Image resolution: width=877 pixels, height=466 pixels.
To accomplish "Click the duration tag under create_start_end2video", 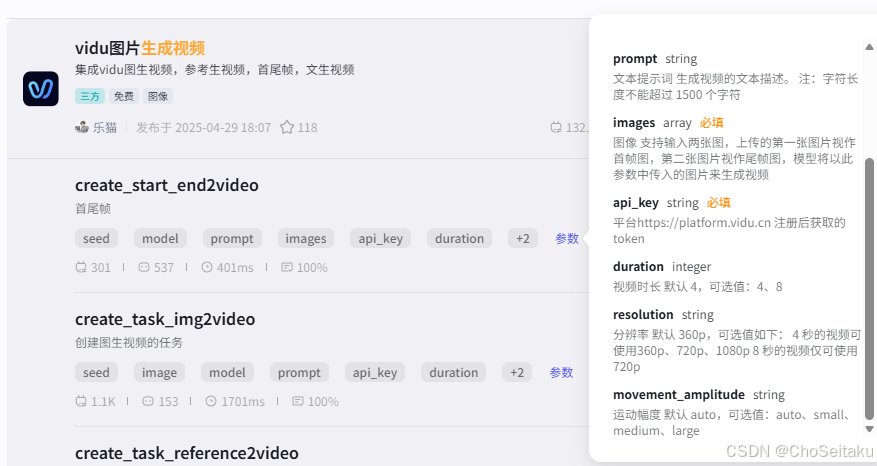I will coord(459,238).
